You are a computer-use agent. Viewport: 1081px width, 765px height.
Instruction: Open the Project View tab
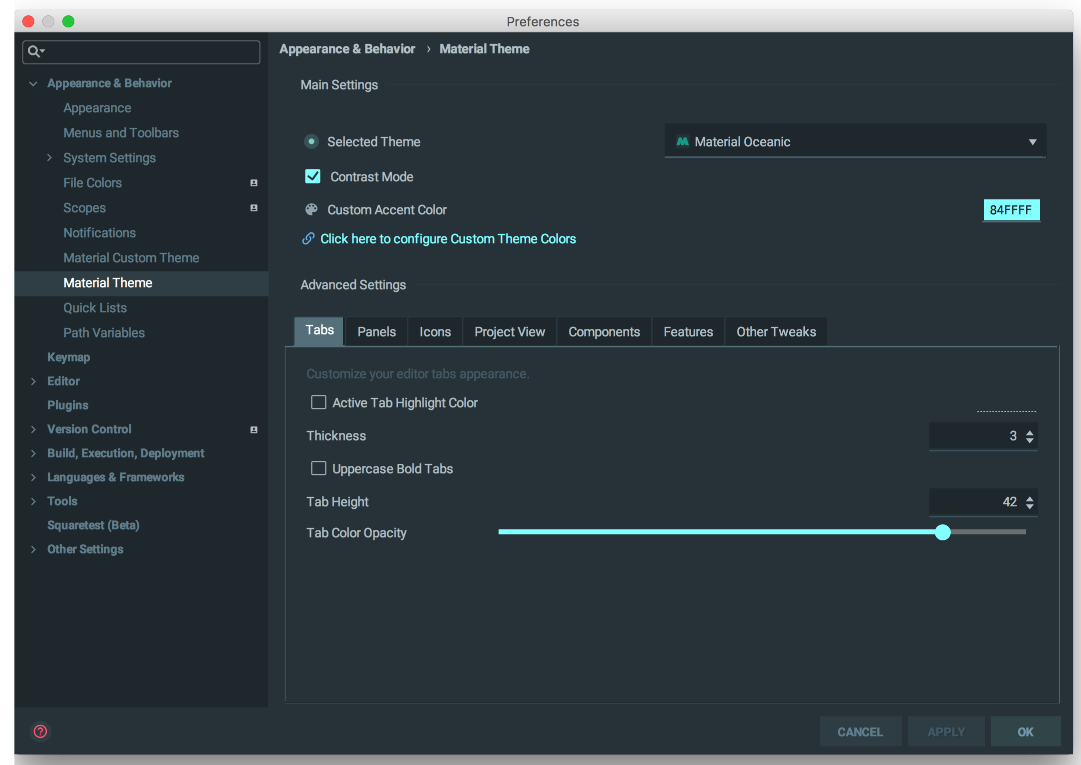pos(509,332)
